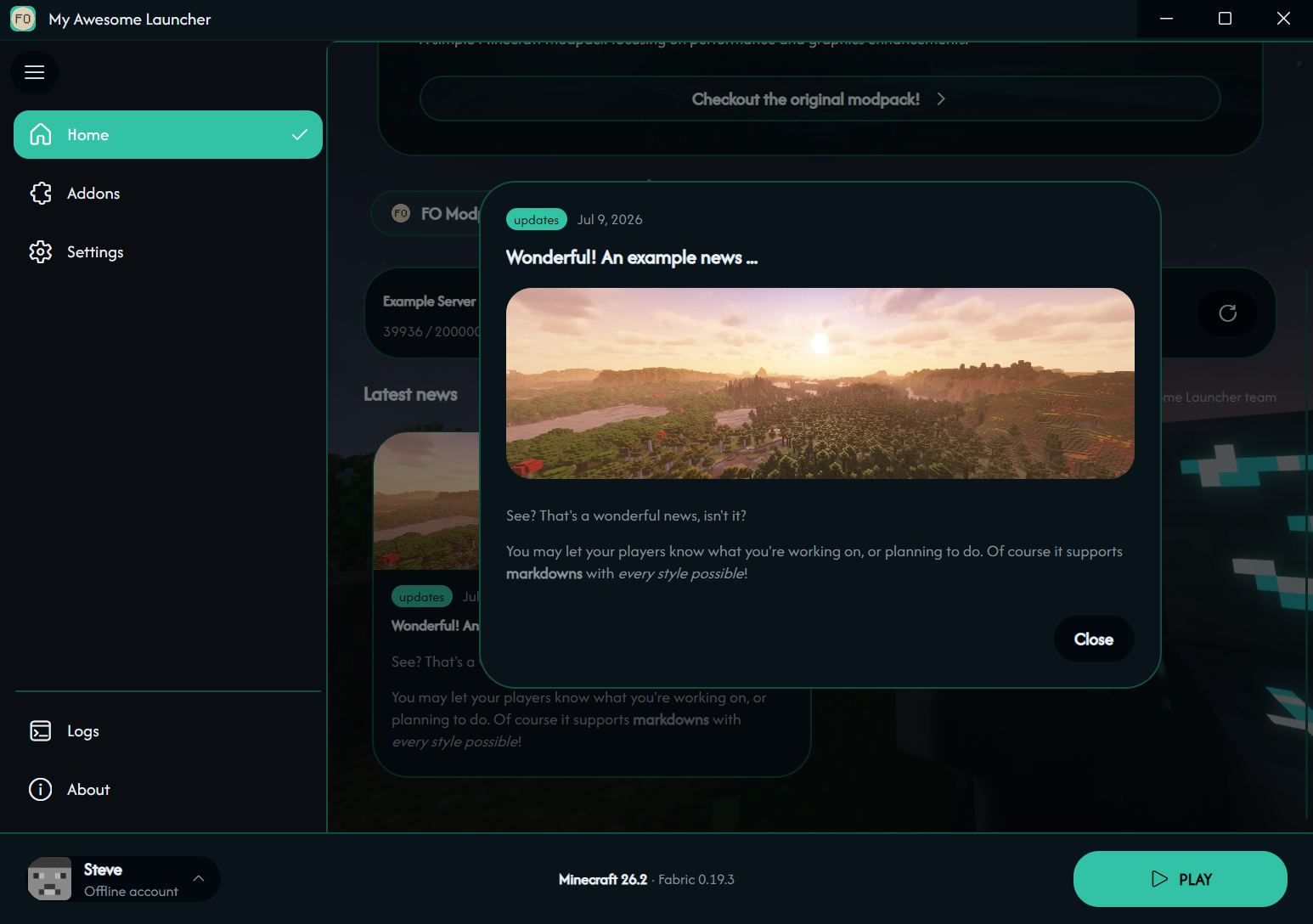Open the About page
The width and height of the screenshot is (1313, 924).
168,790
